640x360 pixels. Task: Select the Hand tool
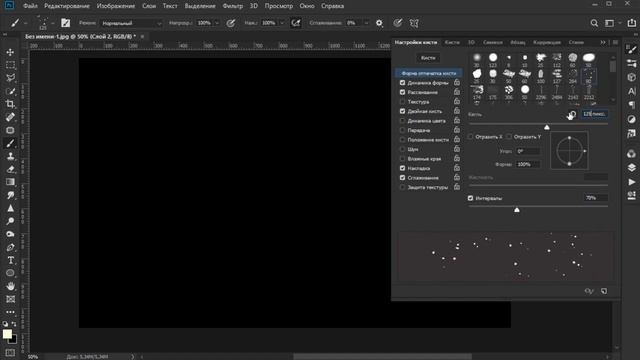point(10,286)
